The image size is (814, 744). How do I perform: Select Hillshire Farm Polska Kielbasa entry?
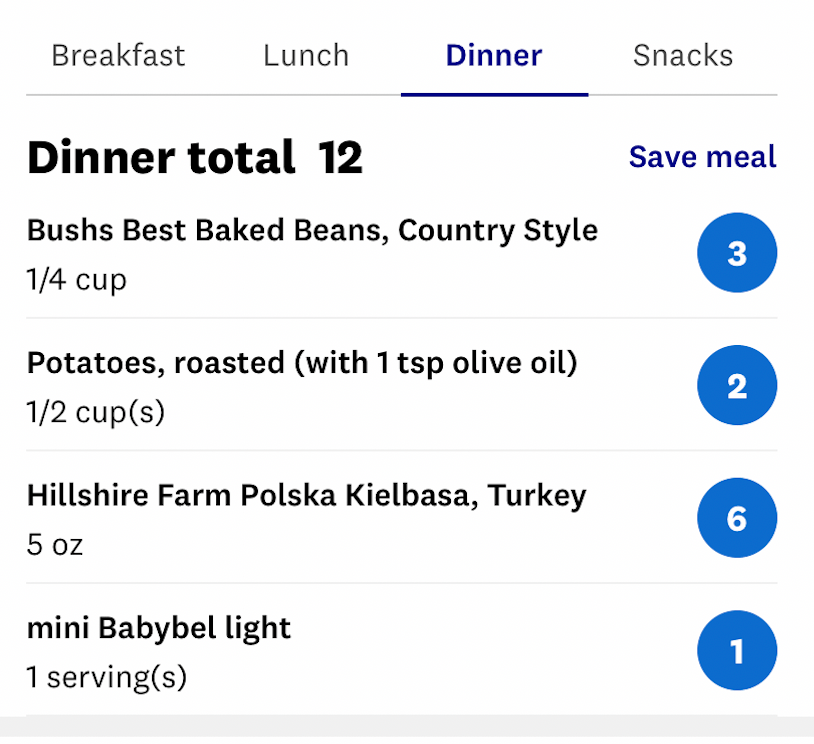click(306, 495)
